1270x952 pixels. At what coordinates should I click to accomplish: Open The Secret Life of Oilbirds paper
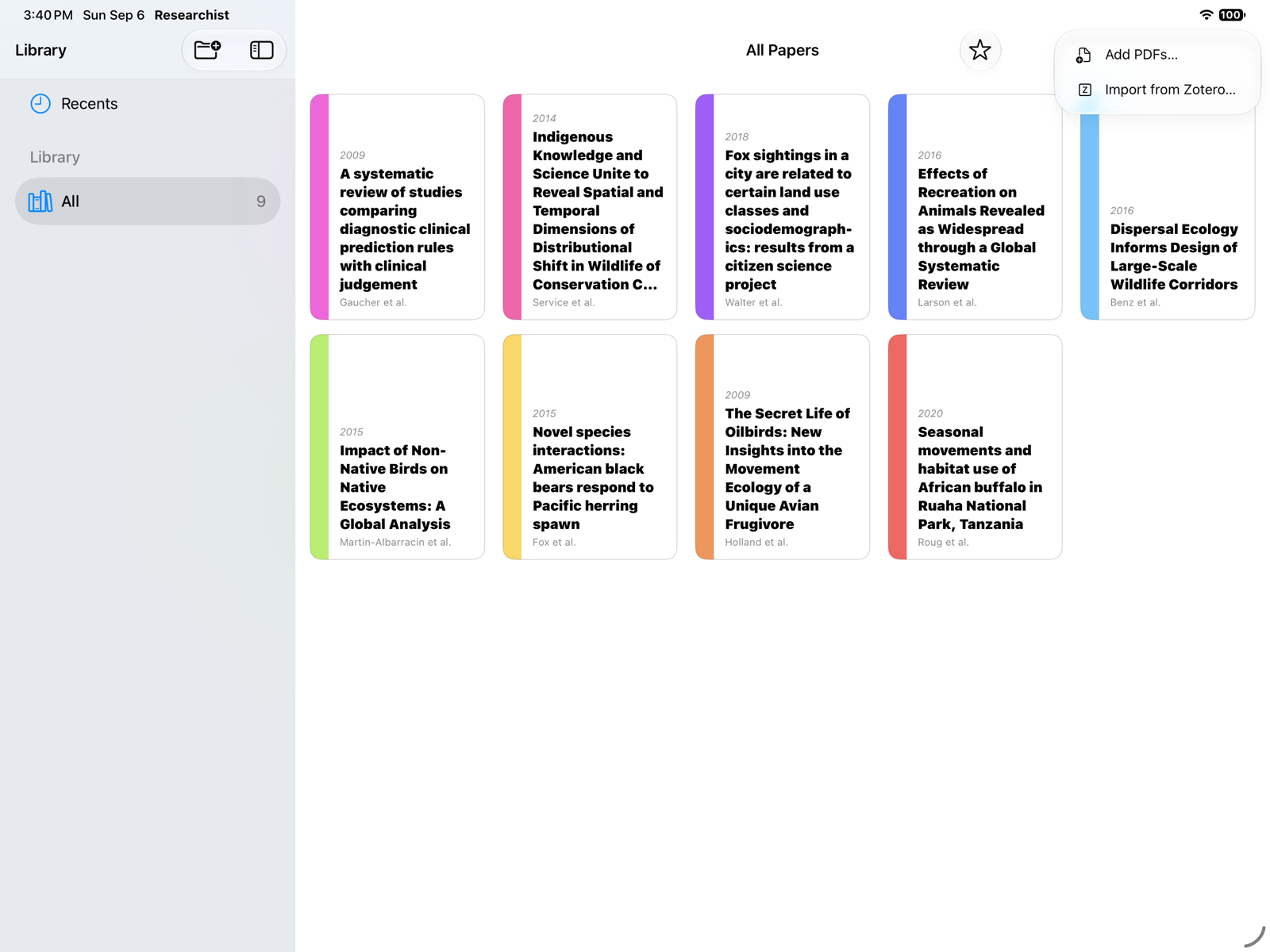(783, 447)
